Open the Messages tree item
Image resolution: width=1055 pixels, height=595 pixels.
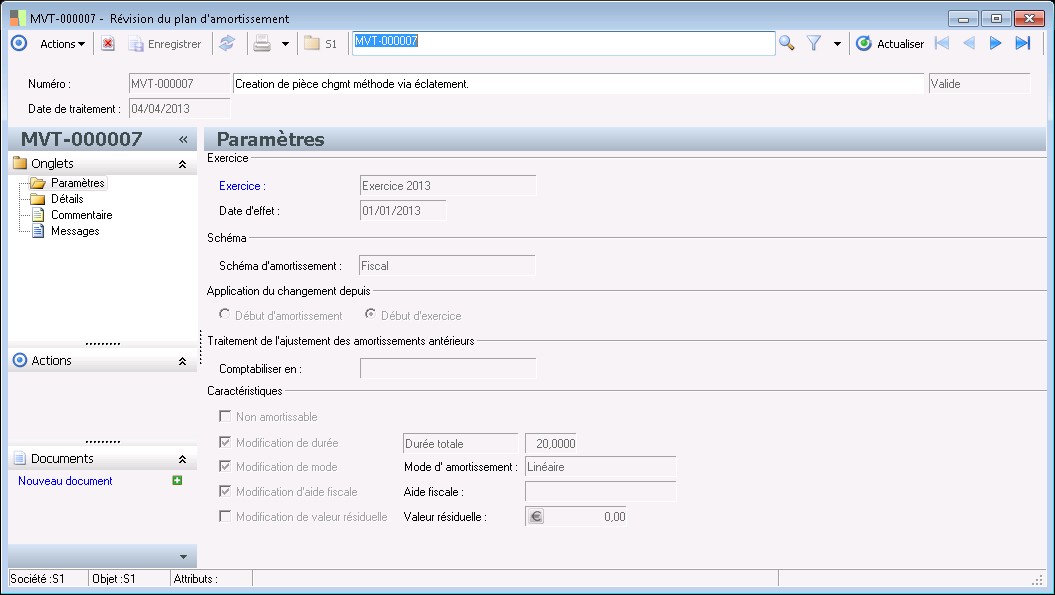(x=75, y=231)
